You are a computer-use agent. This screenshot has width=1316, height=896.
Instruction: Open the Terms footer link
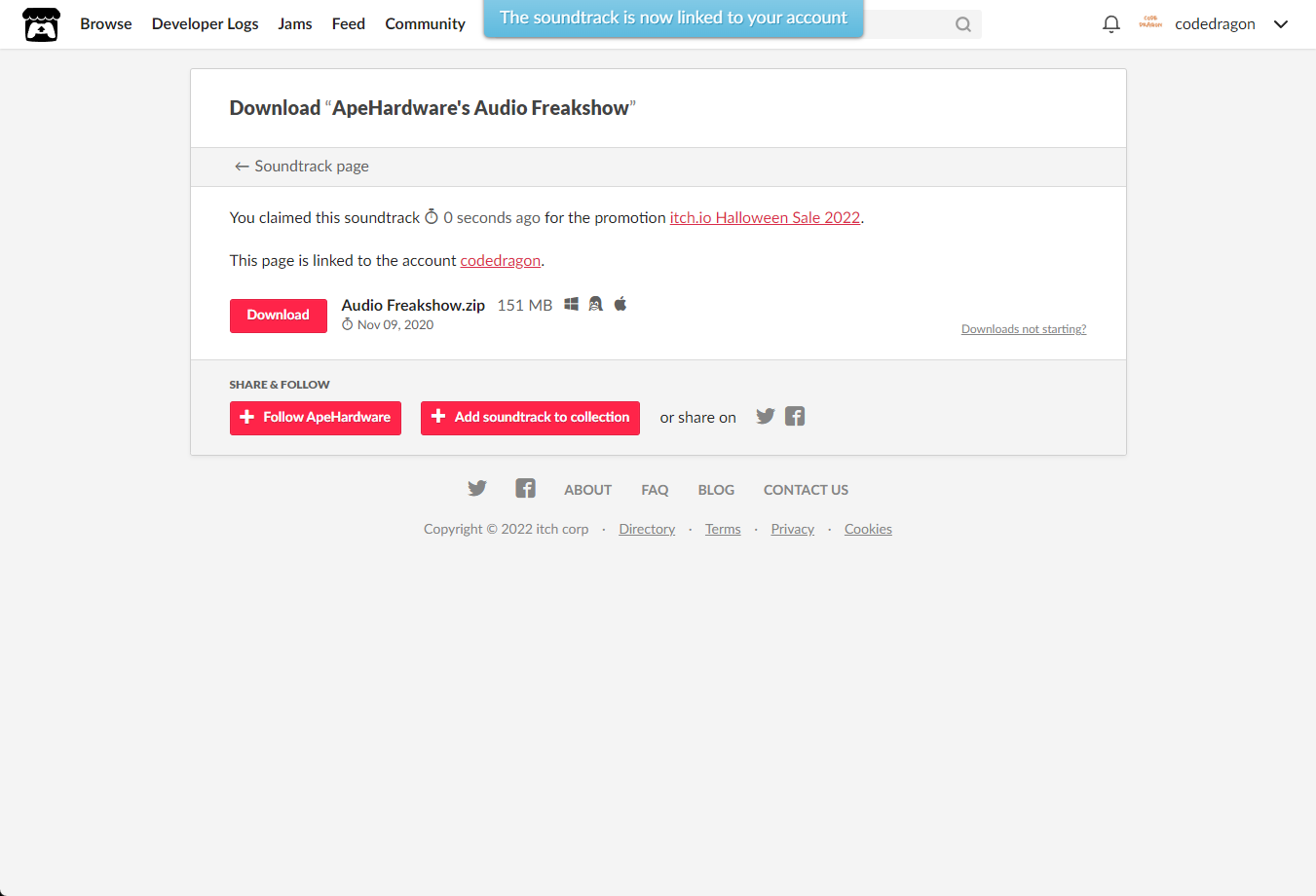[x=723, y=529]
